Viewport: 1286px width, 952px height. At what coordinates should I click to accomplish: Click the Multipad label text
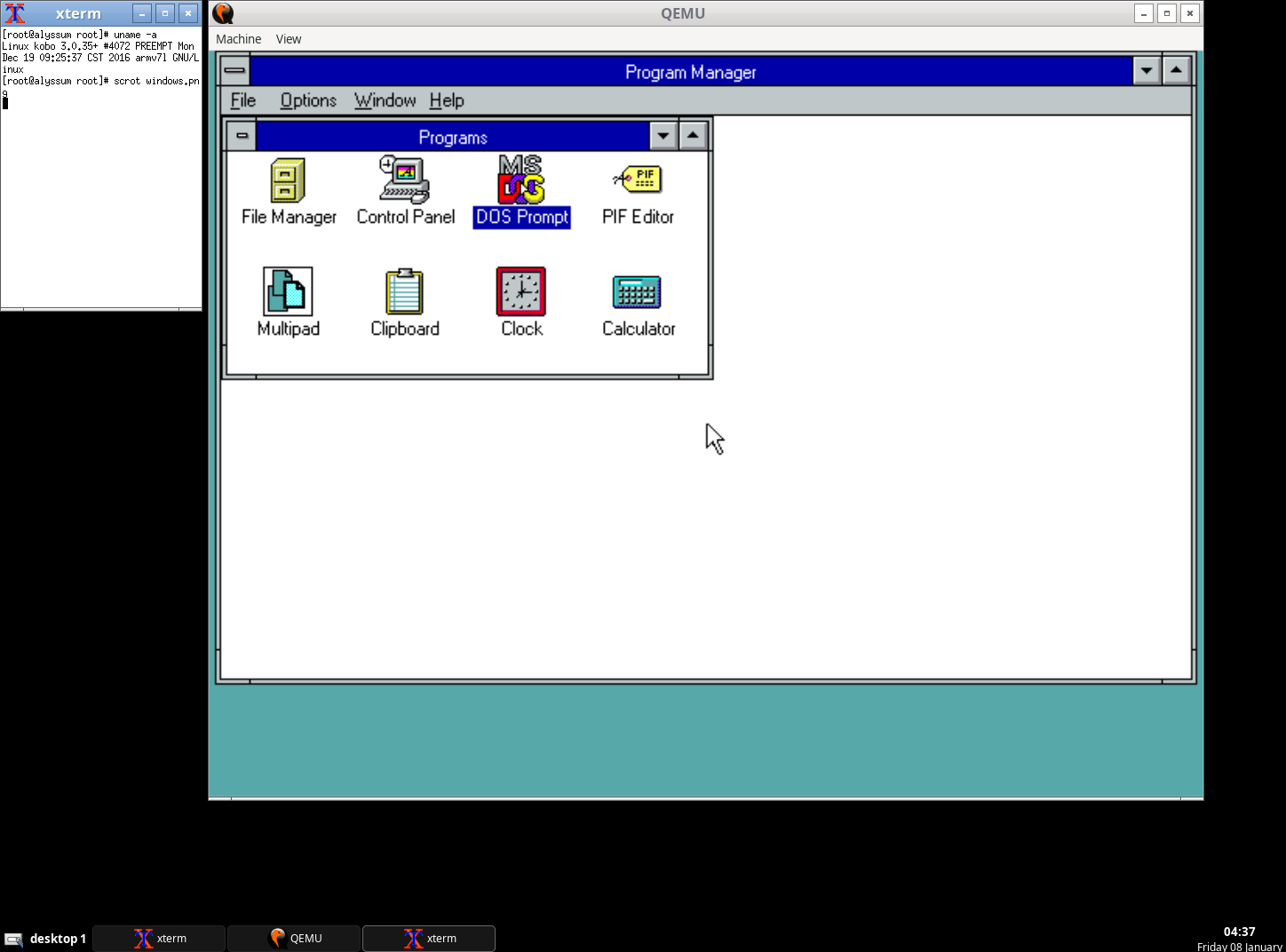288,329
